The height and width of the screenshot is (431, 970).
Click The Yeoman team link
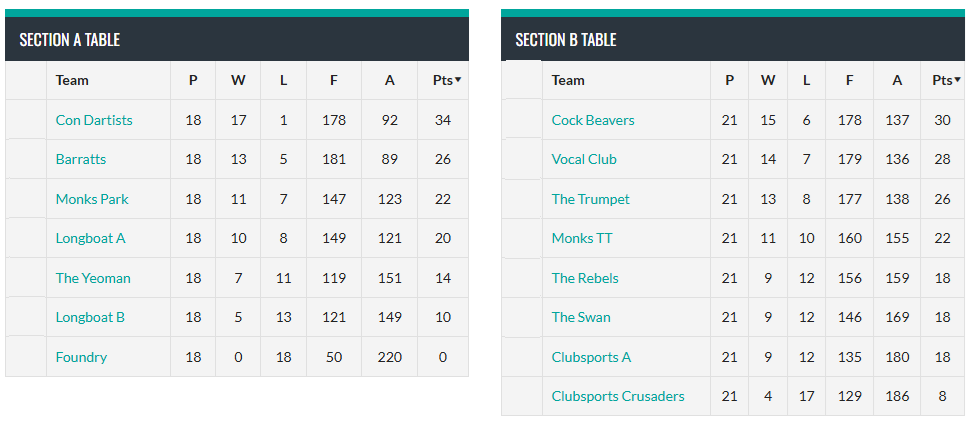(x=93, y=278)
